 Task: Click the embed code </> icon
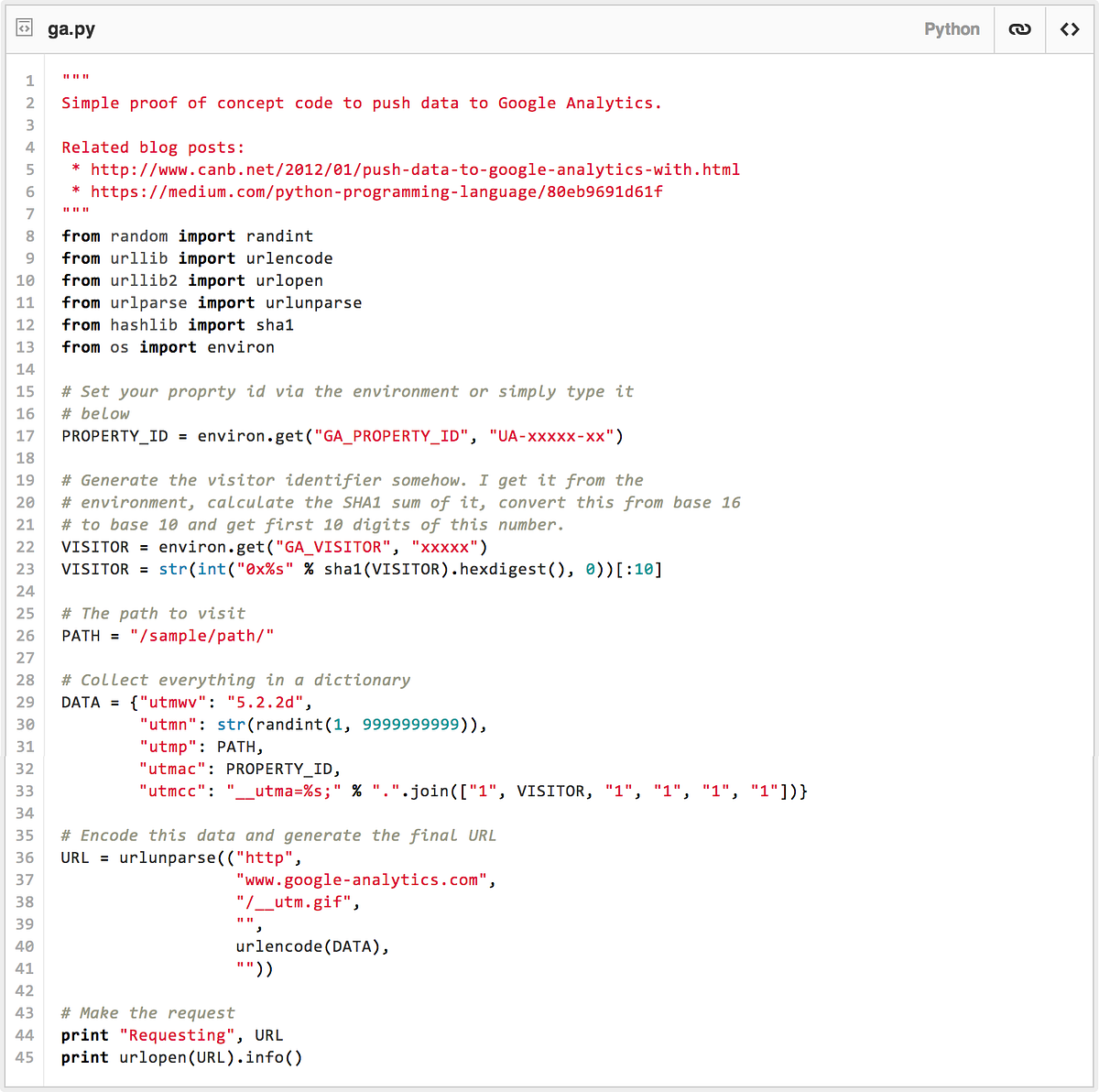(x=1070, y=28)
